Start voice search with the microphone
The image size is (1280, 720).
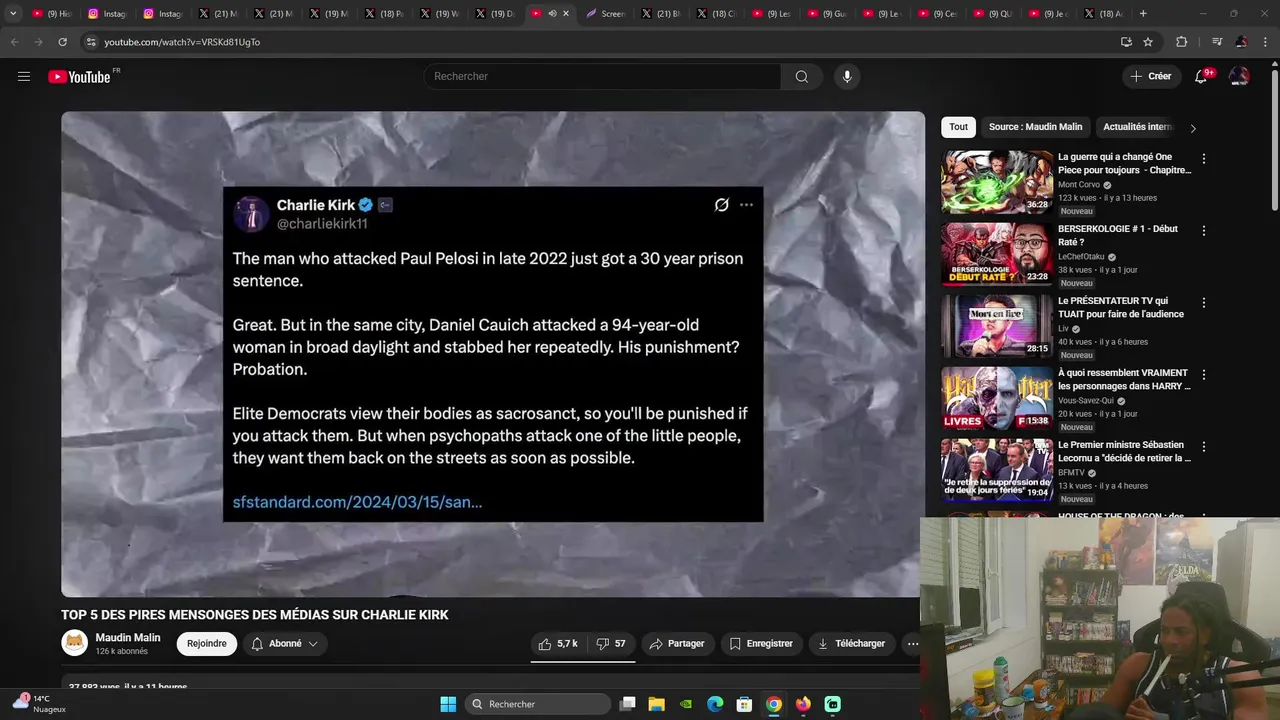click(x=847, y=76)
